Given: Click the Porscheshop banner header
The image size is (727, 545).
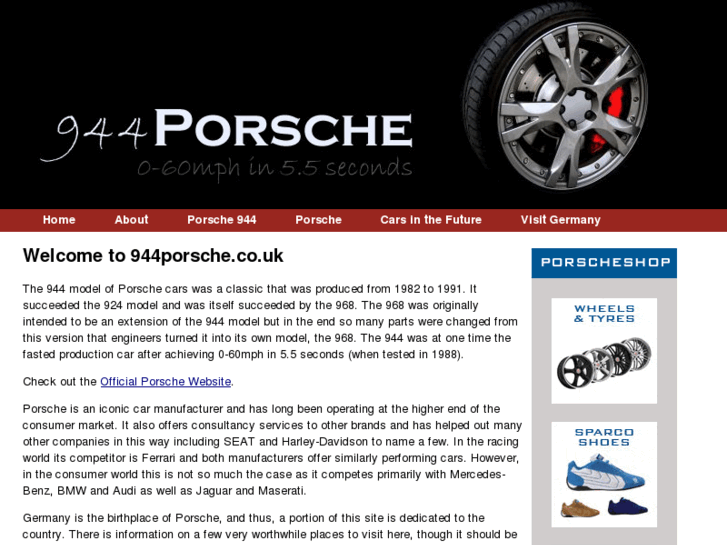Looking at the screenshot, I should (604, 263).
